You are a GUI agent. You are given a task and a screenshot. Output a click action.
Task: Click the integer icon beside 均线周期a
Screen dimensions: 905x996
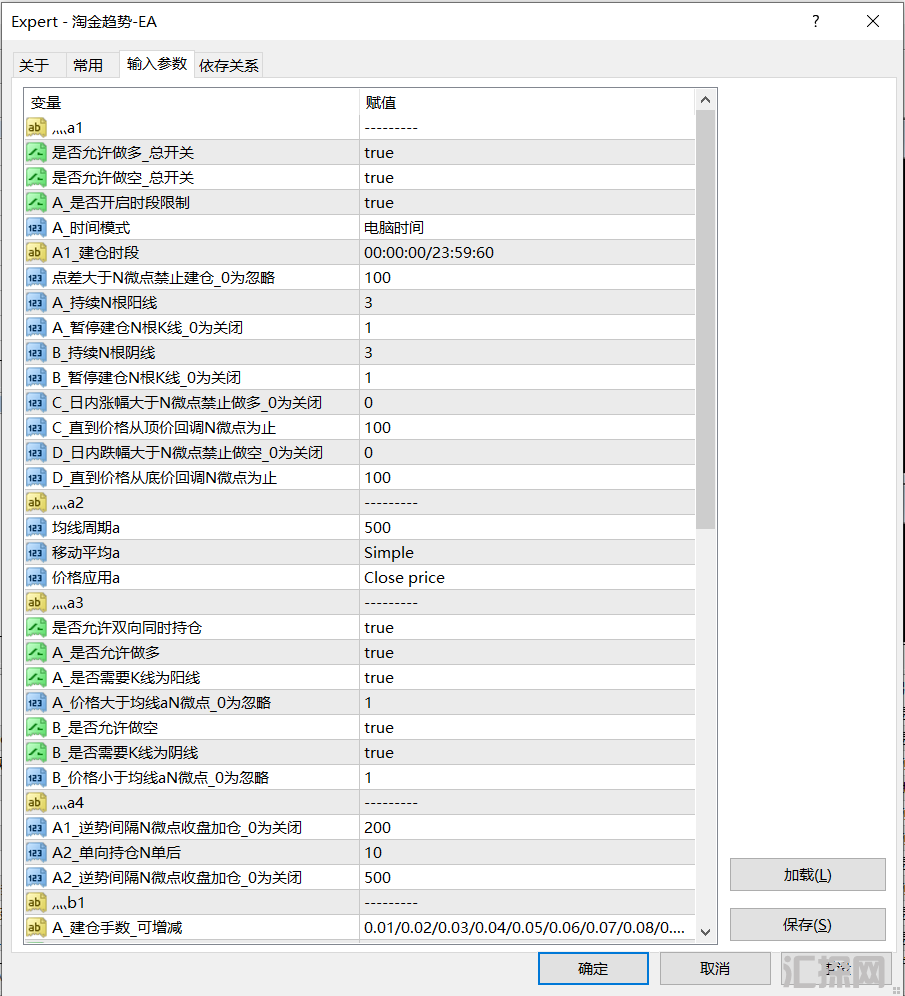tap(36, 528)
